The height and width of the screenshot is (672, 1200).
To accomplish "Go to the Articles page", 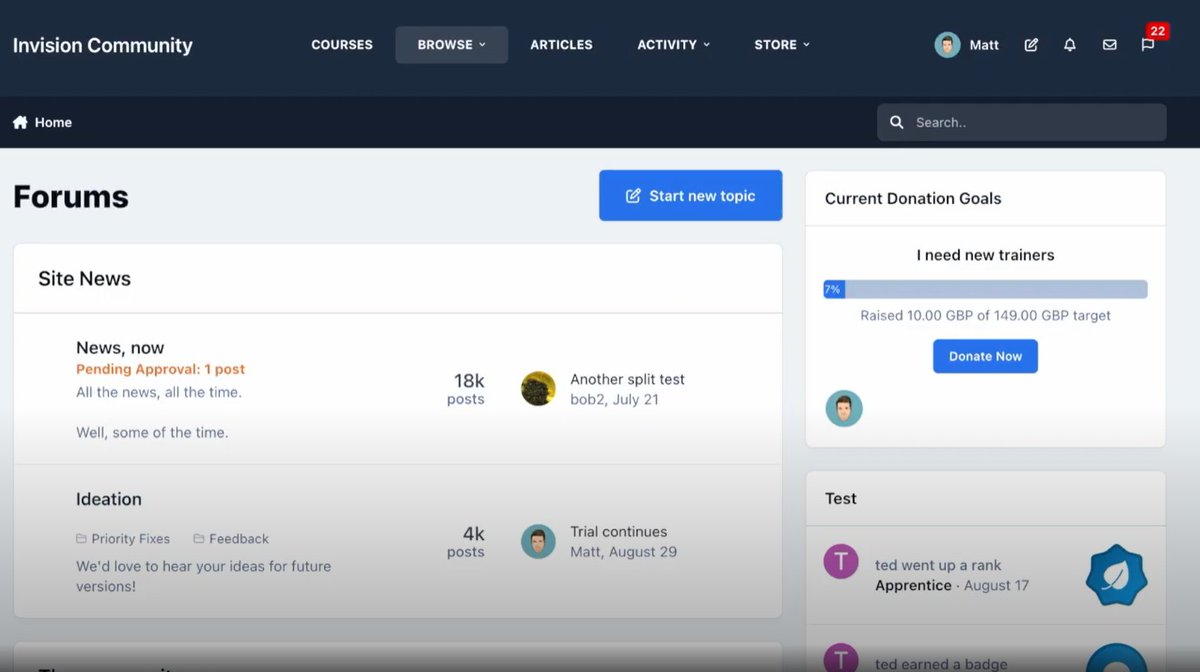I will 561,45.
